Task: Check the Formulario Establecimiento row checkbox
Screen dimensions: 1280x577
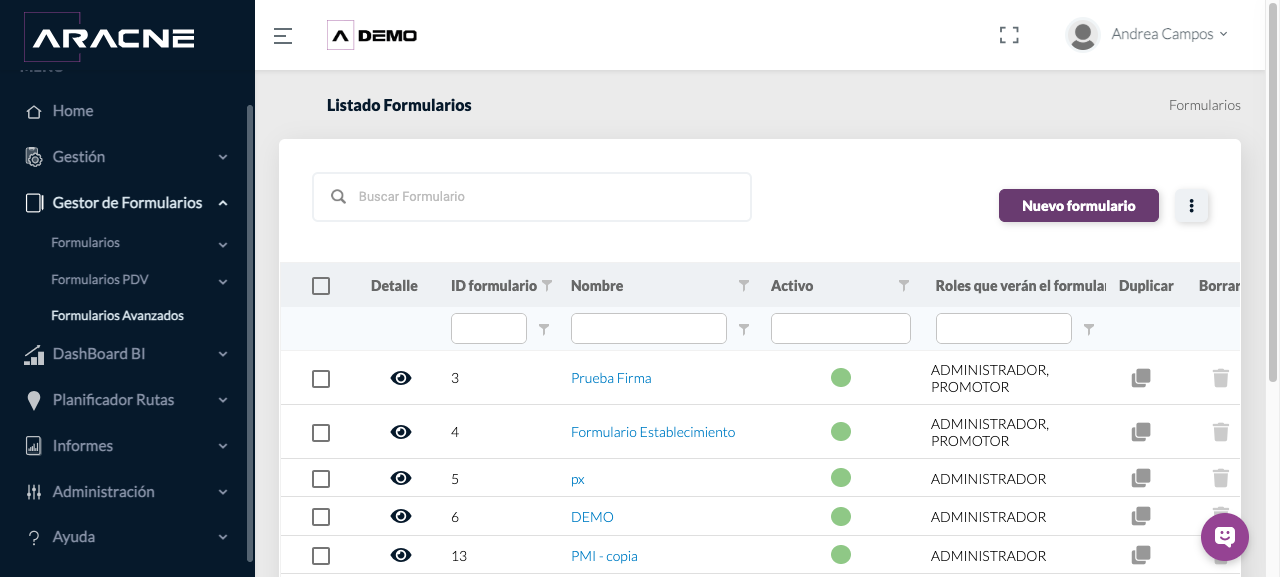Action: 321,433
